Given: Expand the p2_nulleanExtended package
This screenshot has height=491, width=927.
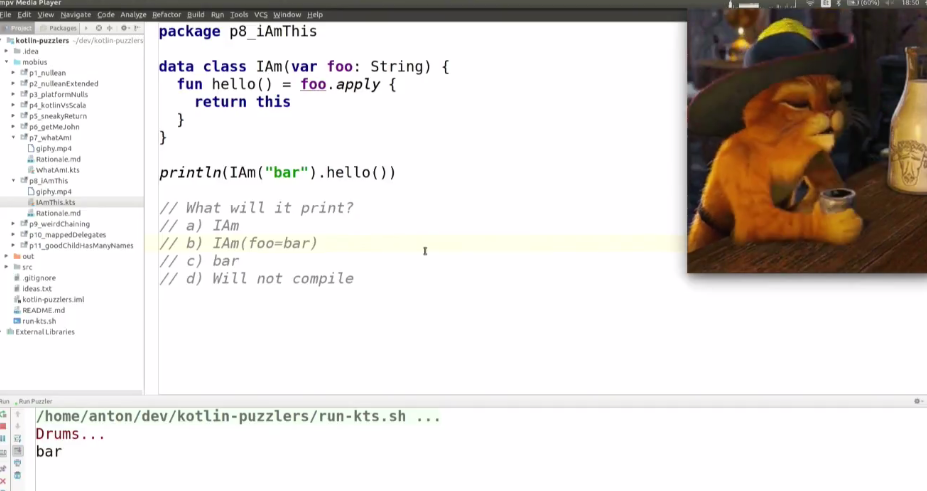Looking at the screenshot, I should point(13,83).
